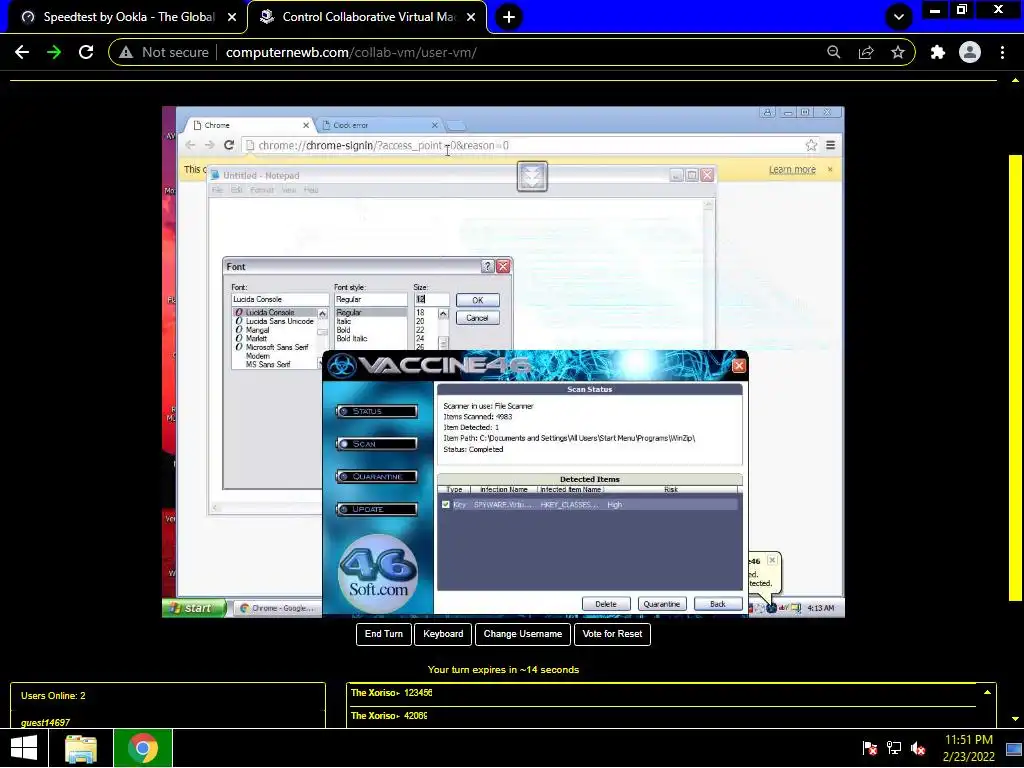Click the Quarantine button below detected items

tap(662, 604)
